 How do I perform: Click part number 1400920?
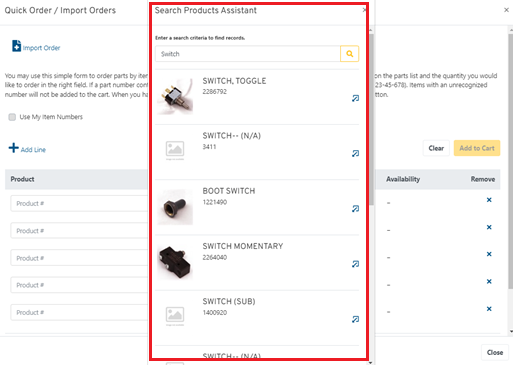coord(214,313)
